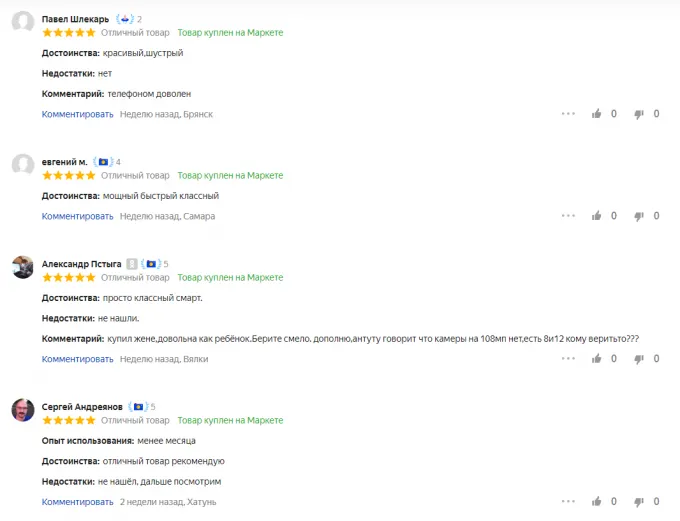Downvote Александр Пстыга's review

tap(640, 359)
